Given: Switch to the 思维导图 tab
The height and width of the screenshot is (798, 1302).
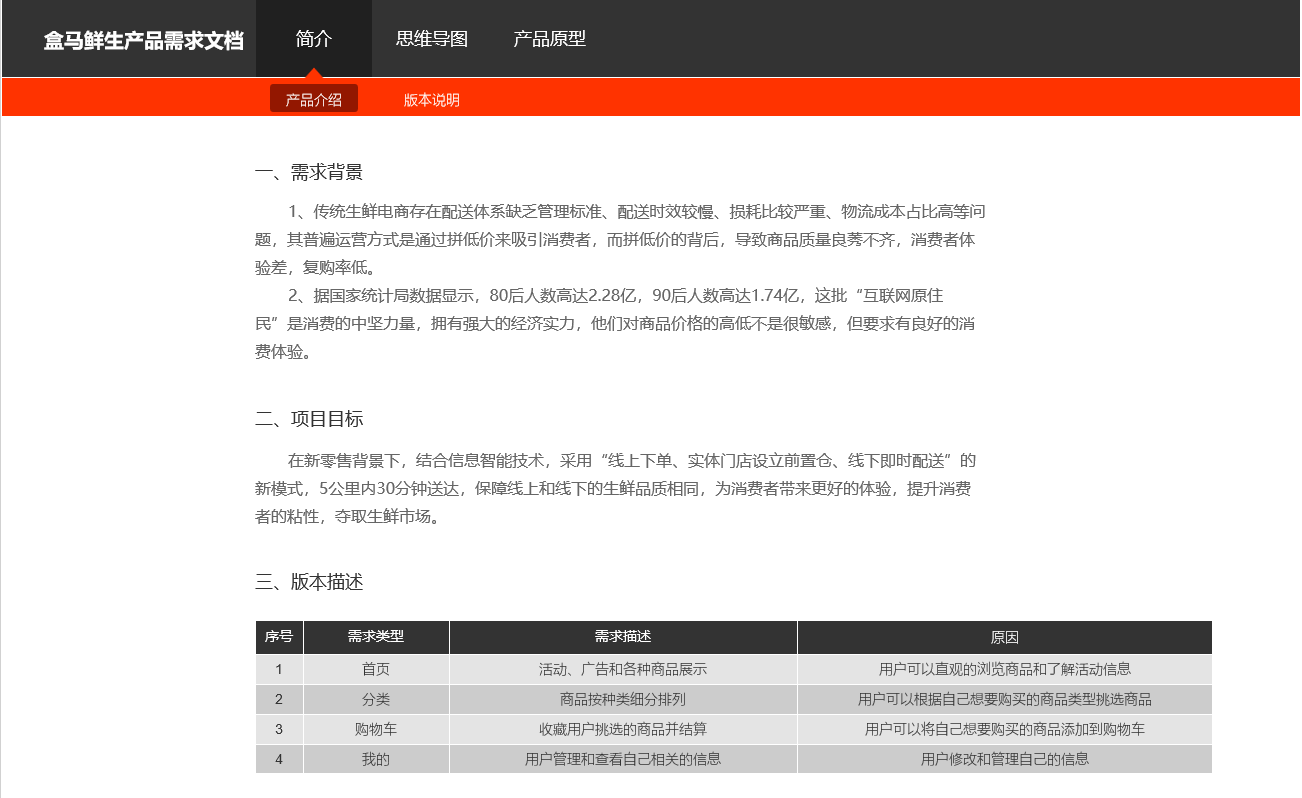Looking at the screenshot, I should coord(432,39).
